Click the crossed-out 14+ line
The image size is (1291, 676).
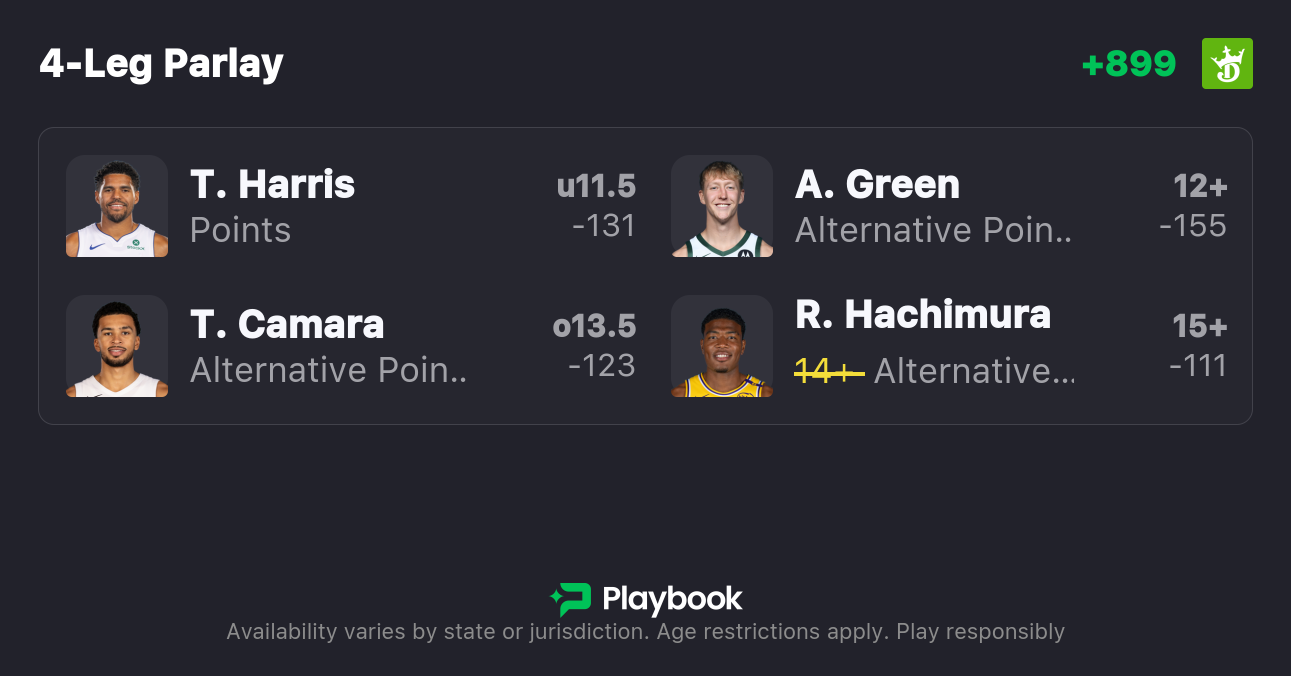[829, 371]
